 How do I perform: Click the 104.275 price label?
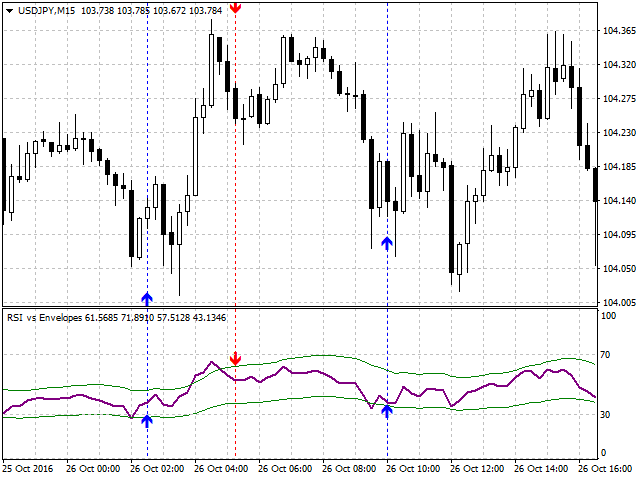[x=619, y=99]
